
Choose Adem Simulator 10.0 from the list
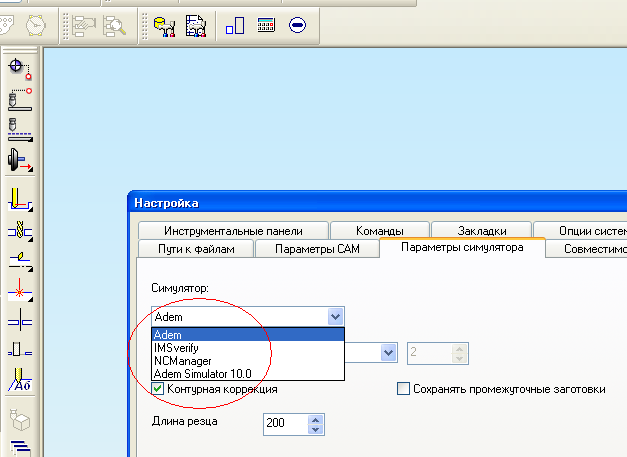pos(202,373)
